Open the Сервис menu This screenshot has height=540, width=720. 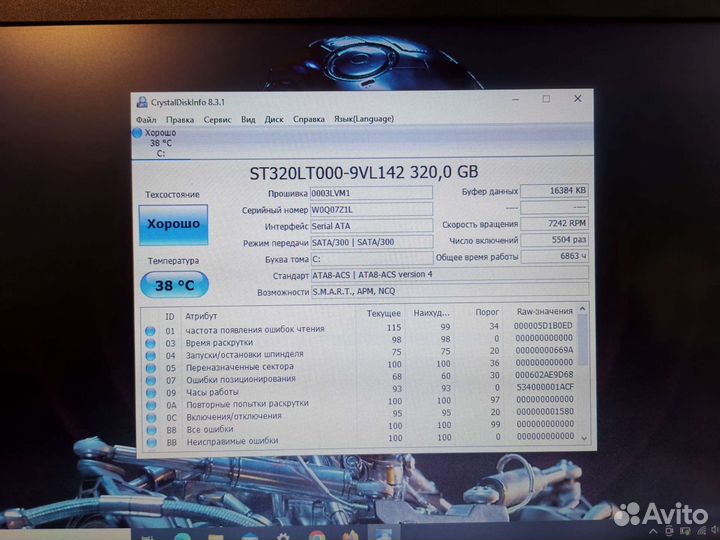pyautogui.click(x=217, y=119)
